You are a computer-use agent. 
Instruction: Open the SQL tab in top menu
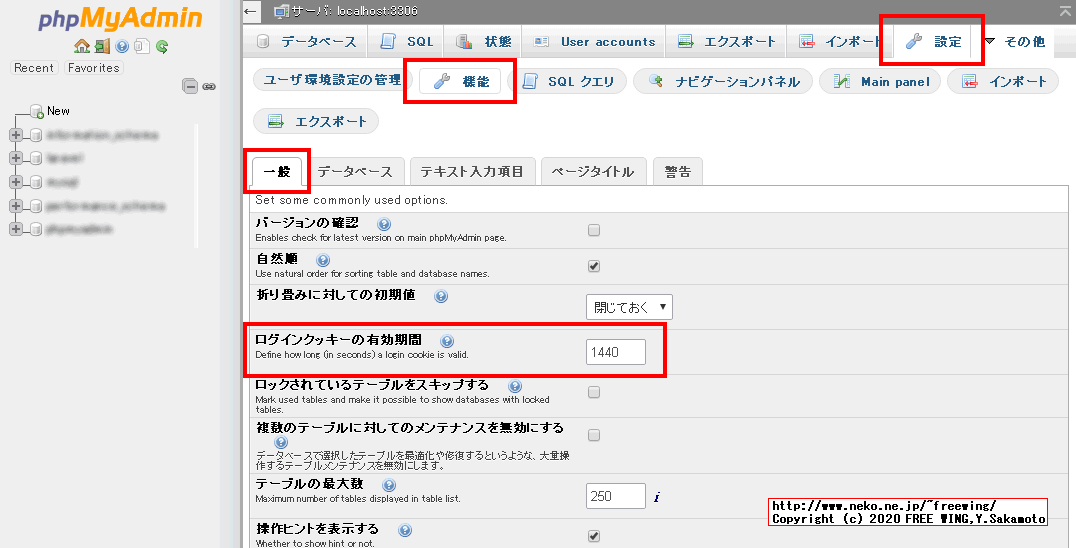[406, 42]
